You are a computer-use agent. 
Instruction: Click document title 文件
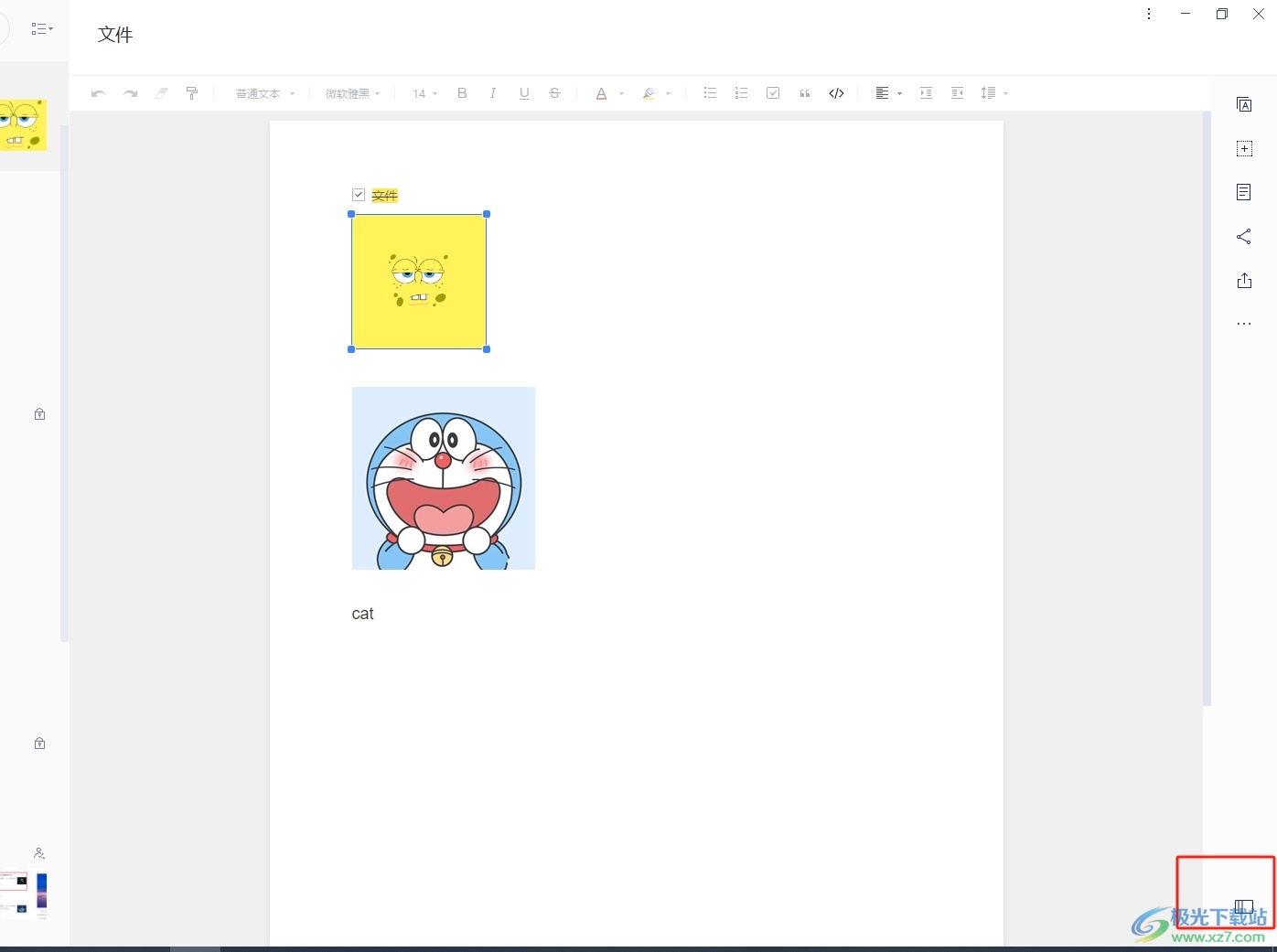[115, 35]
